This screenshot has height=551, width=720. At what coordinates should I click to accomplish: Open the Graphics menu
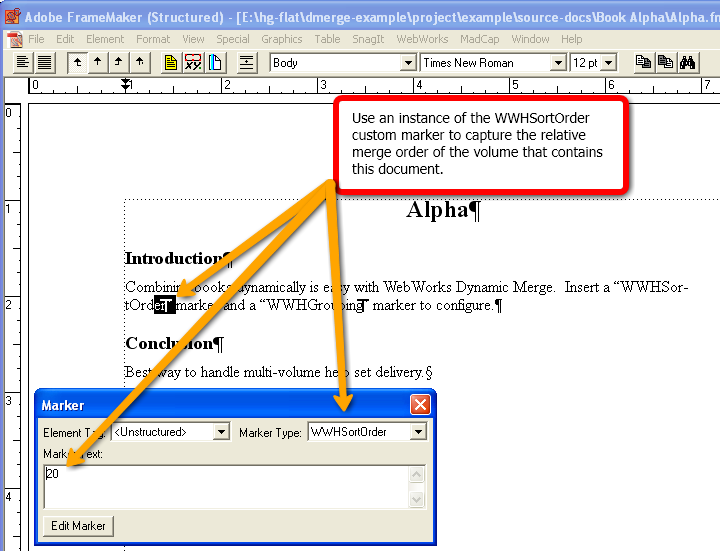click(281, 39)
